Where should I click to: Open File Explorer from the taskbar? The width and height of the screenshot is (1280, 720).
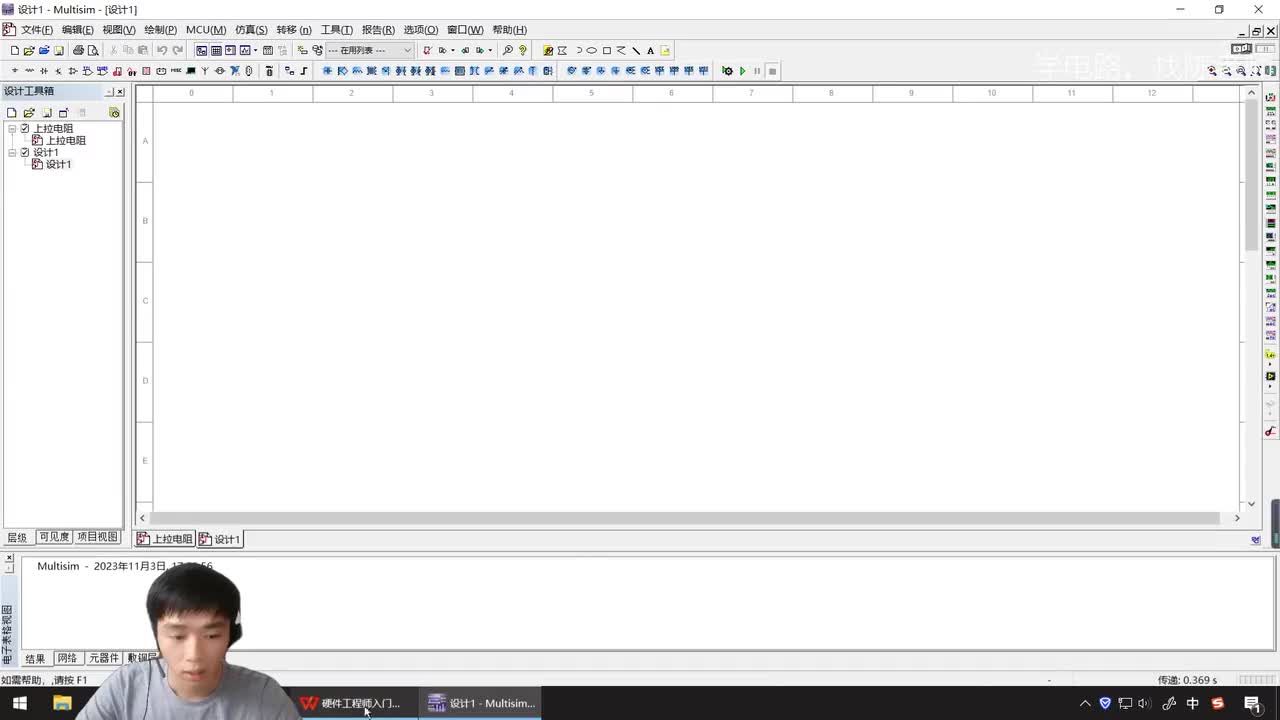coord(62,703)
